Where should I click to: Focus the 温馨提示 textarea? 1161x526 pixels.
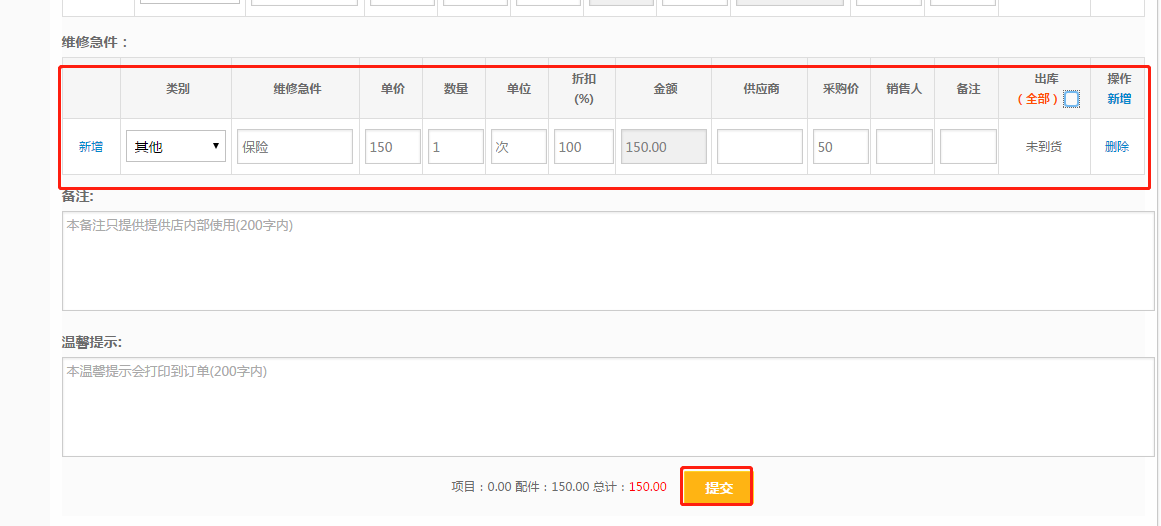tap(607, 407)
